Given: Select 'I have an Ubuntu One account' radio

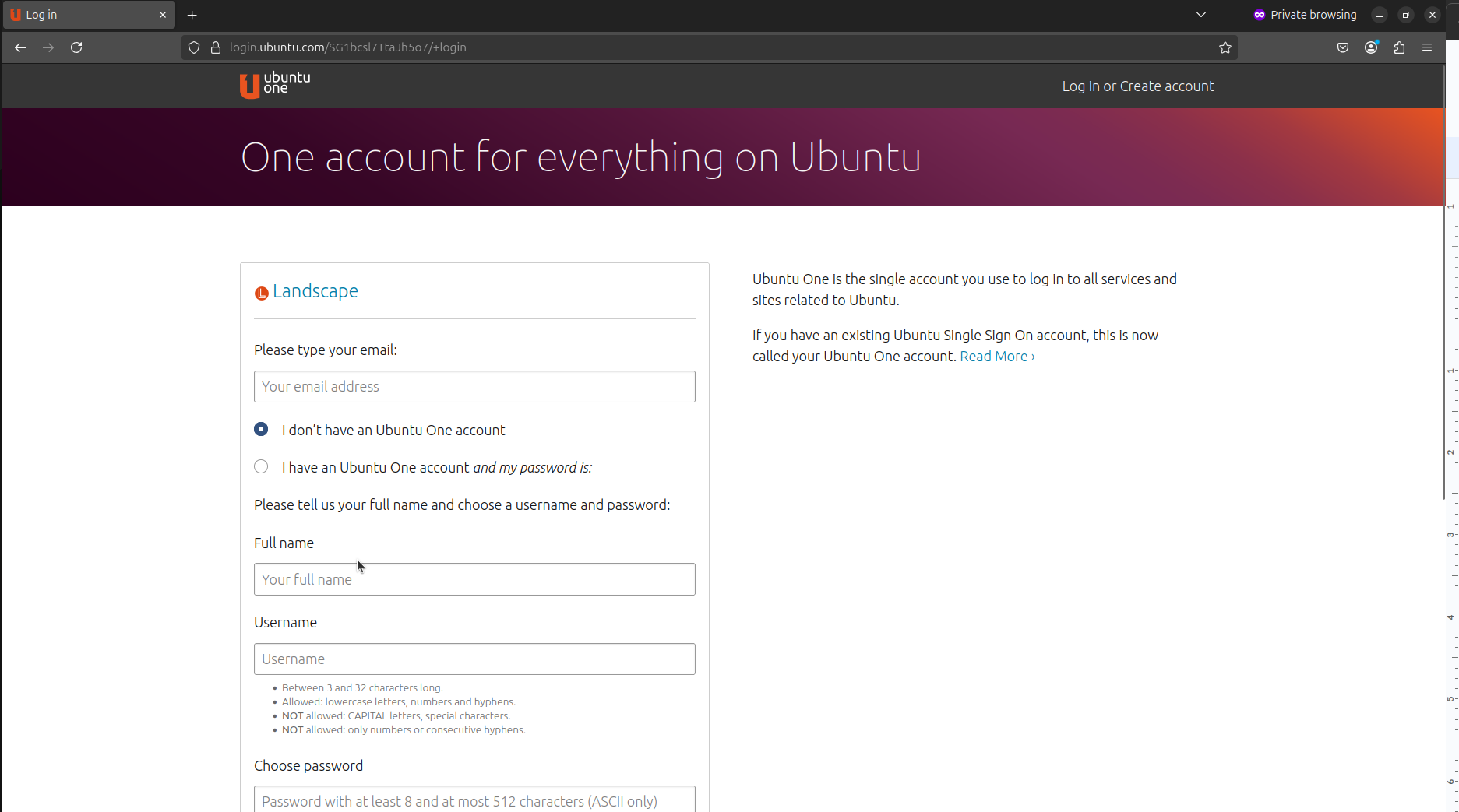Looking at the screenshot, I should coord(261,466).
